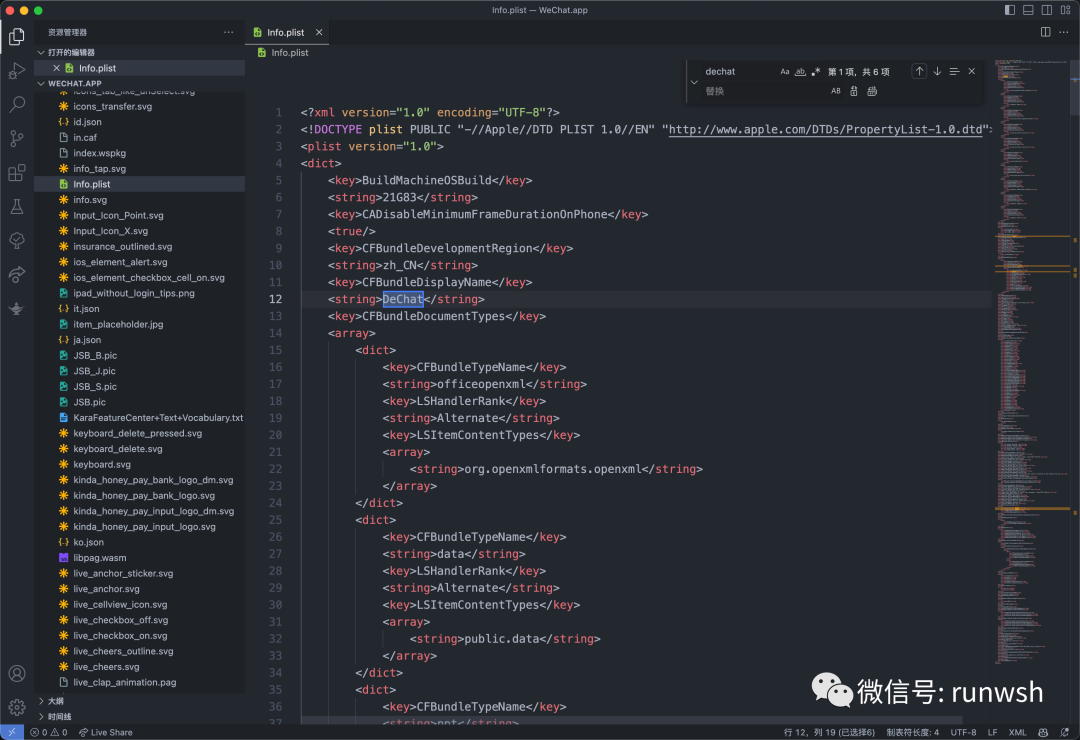Open the Accounts menu icon

[17, 673]
